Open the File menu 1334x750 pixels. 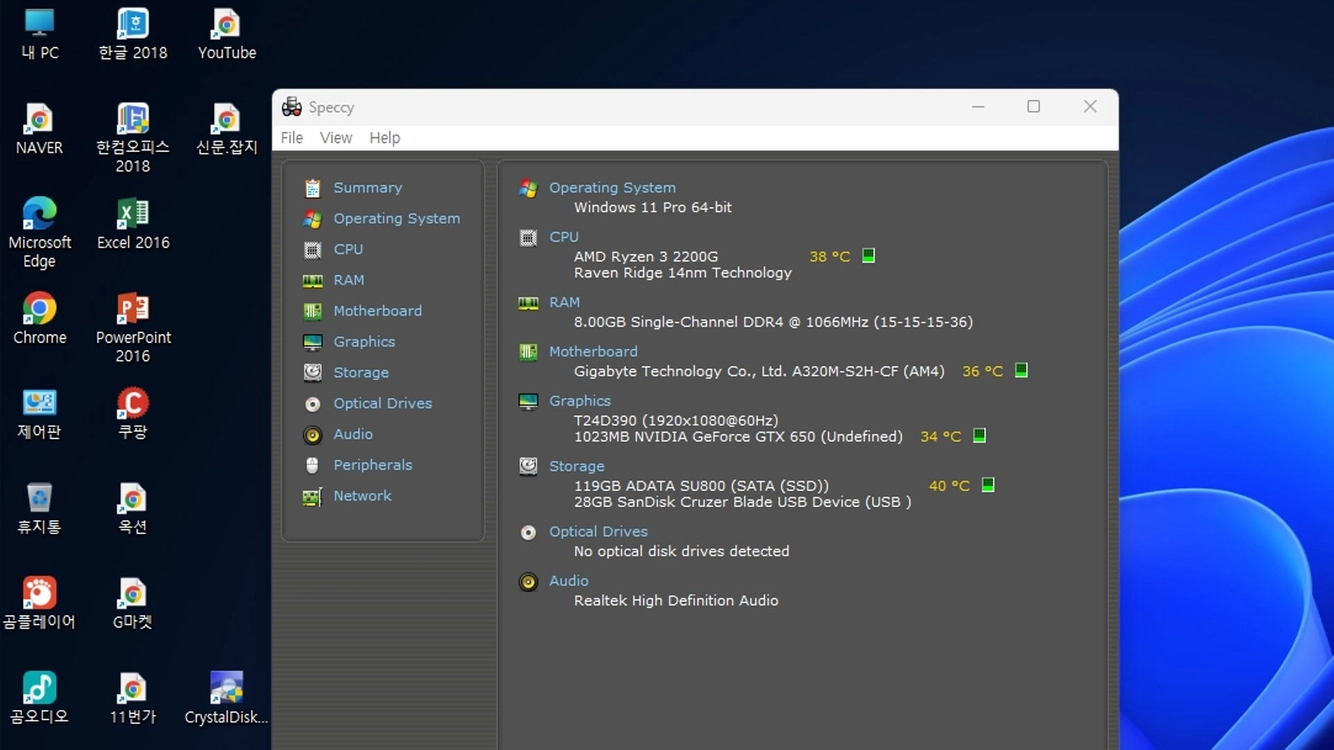[292, 138]
